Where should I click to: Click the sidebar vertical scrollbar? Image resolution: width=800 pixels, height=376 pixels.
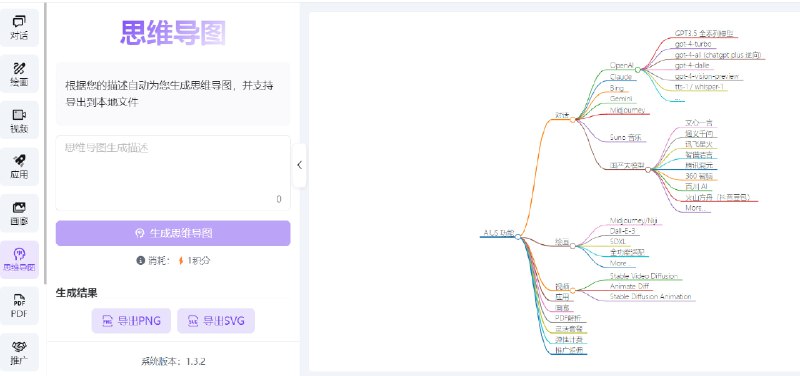(45, 143)
